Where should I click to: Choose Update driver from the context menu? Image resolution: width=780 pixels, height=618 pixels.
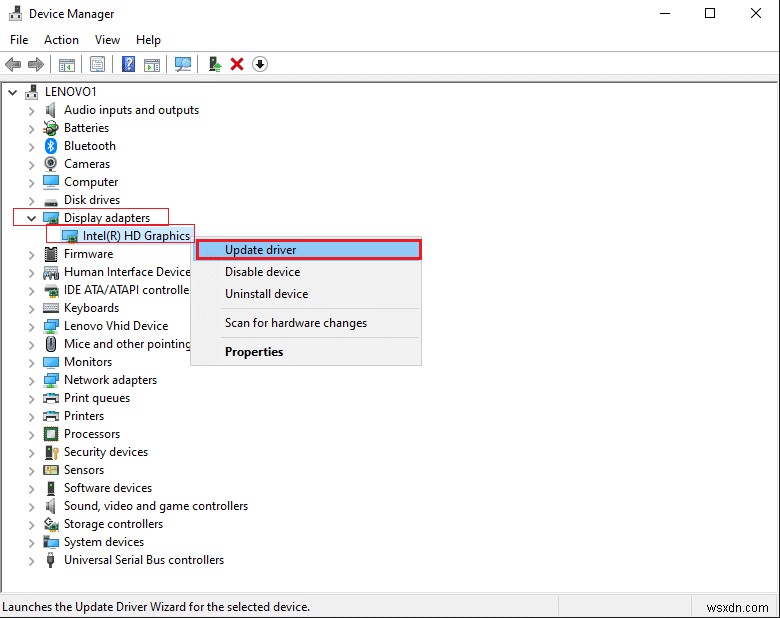click(308, 250)
